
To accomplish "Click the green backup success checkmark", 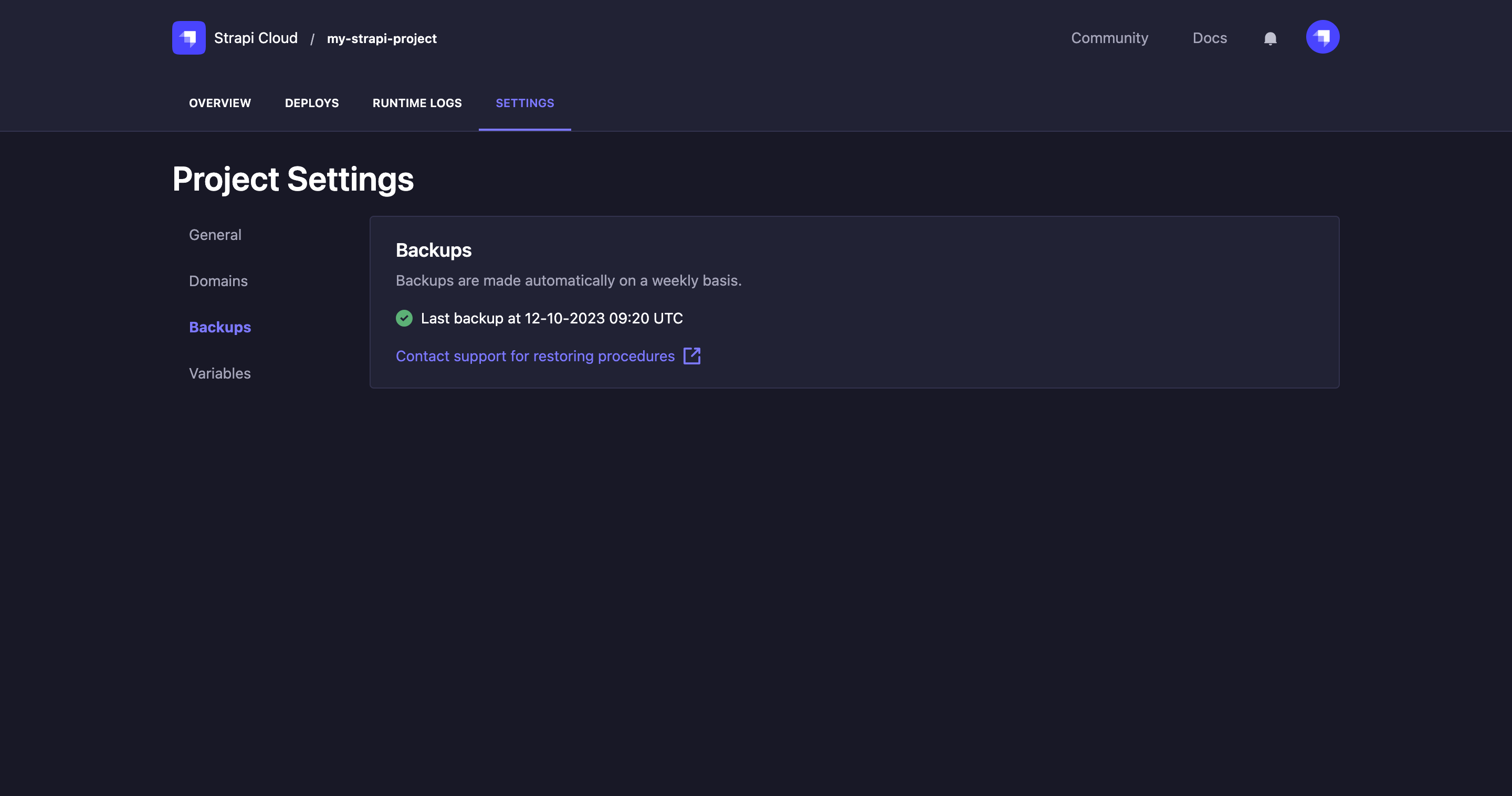I will click(x=404, y=318).
